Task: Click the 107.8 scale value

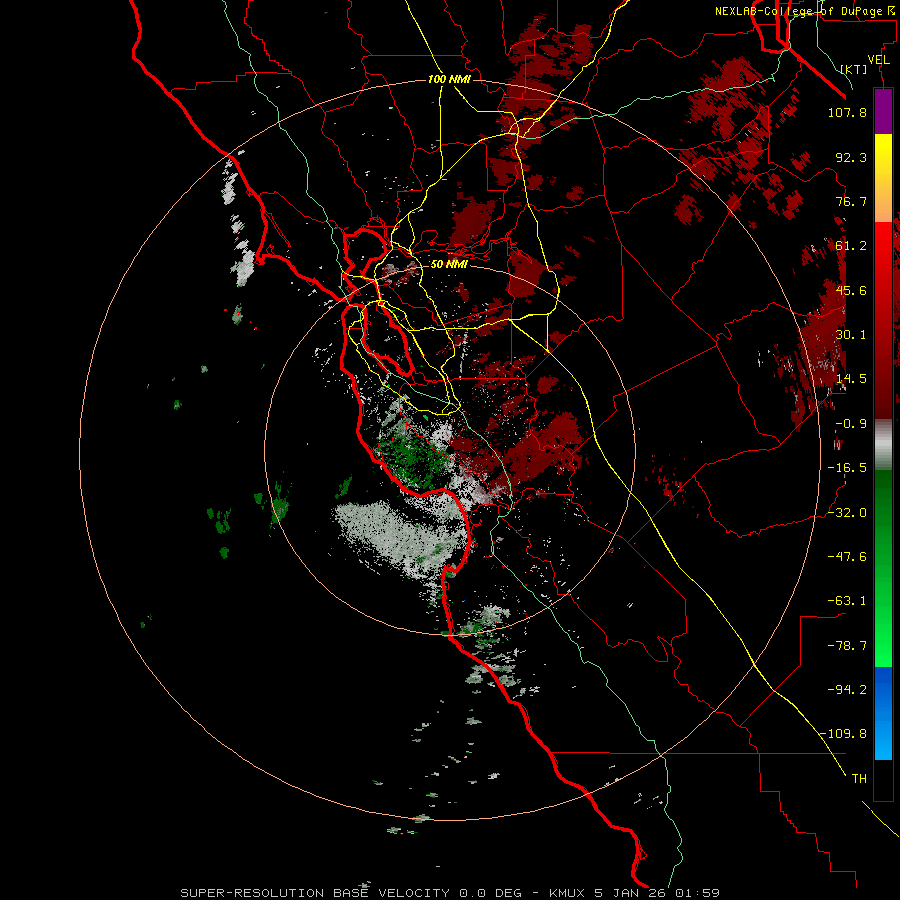Action: click(x=847, y=112)
